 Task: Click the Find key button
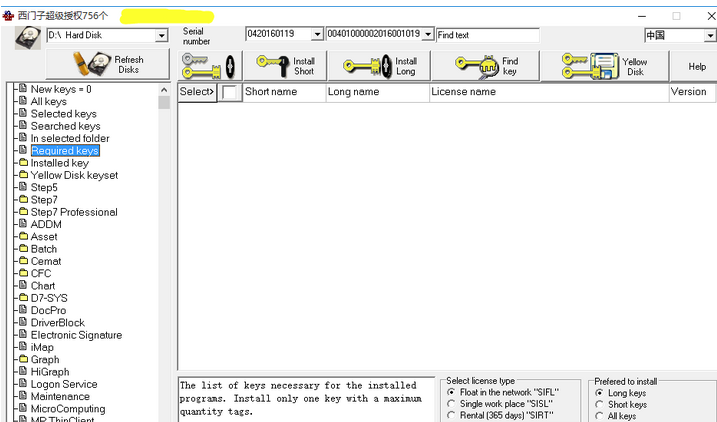486,66
